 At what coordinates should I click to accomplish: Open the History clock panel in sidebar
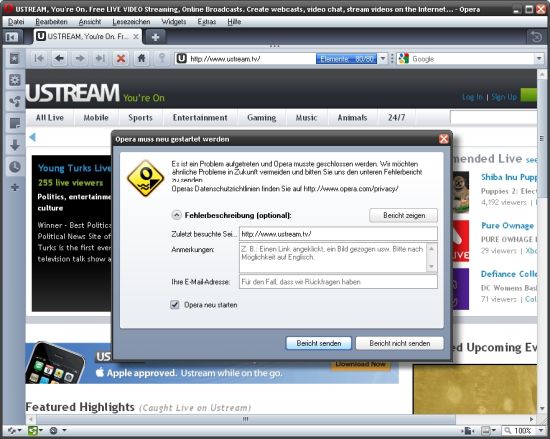15,167
